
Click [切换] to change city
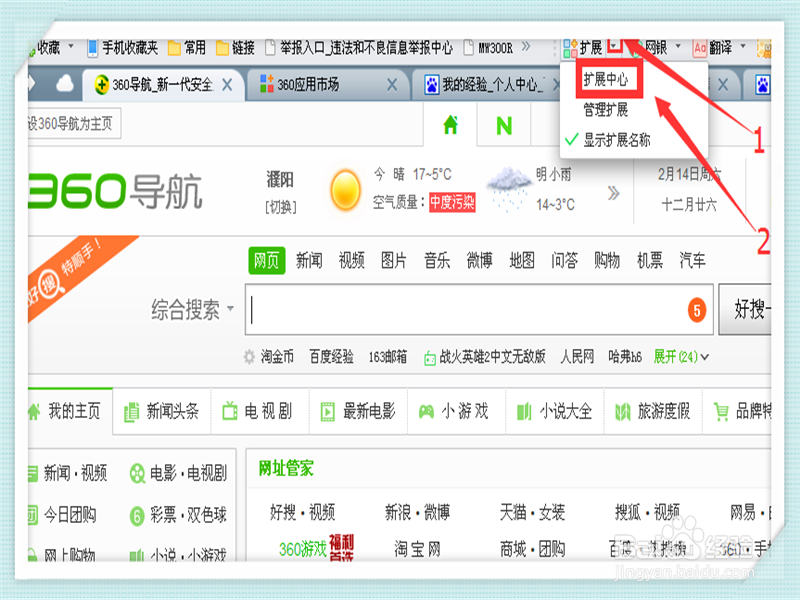281,207
